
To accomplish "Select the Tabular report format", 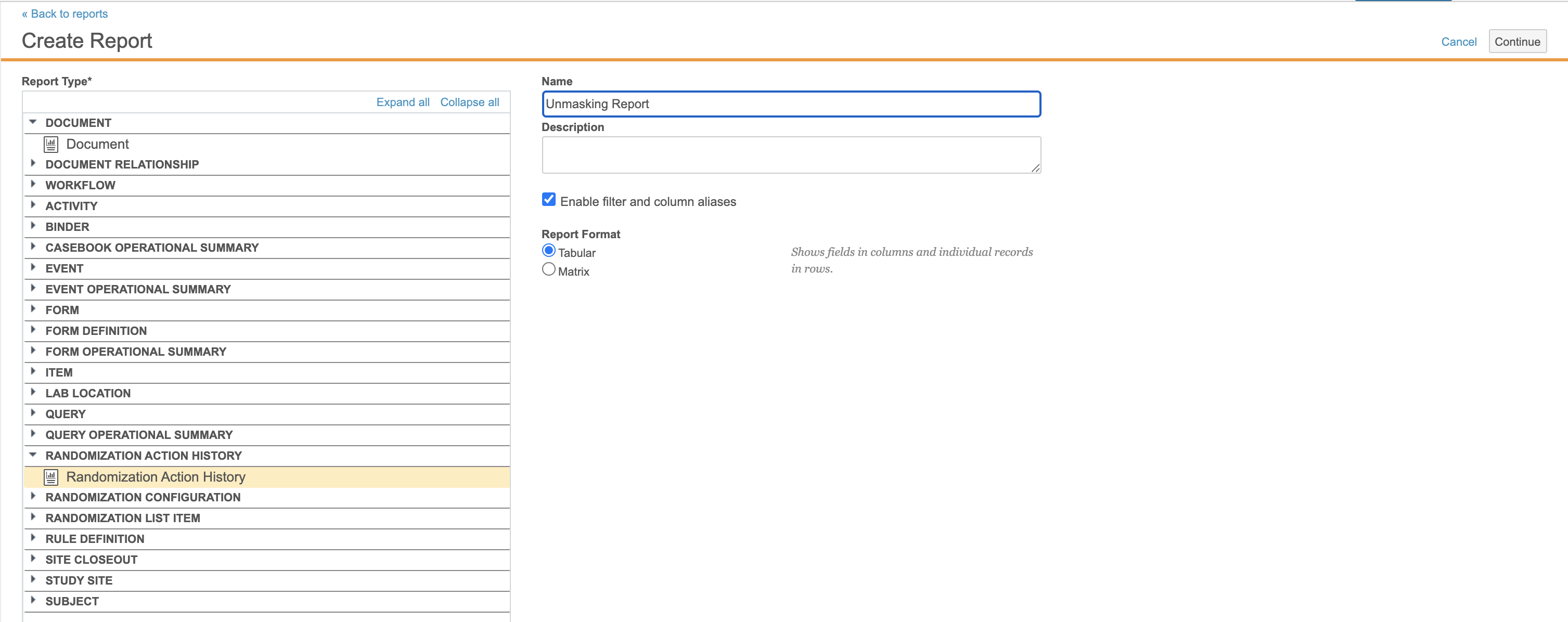I will tap(548, 251).
